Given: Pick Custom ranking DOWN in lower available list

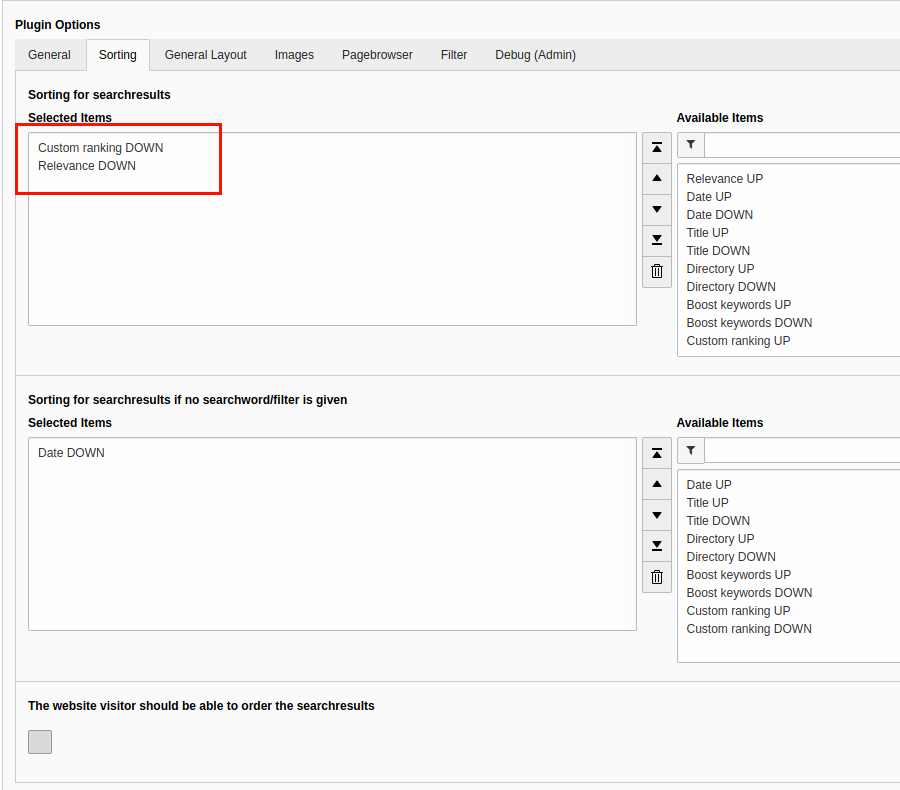Looking at the screenshot, I should [x=748, y=629].
